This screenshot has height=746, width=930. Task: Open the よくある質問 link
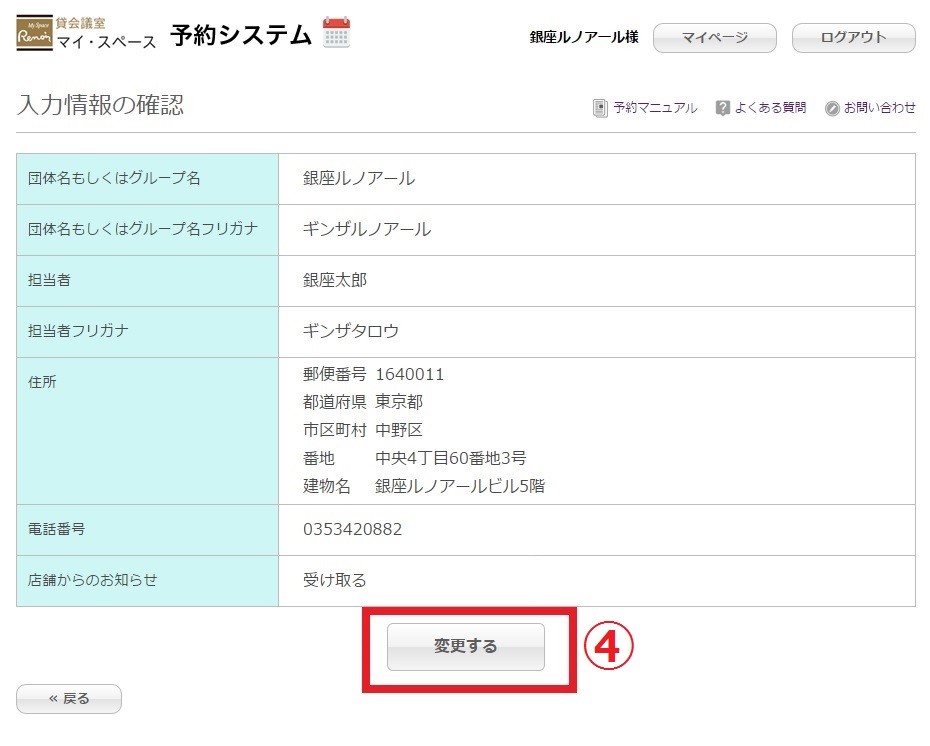770,108
